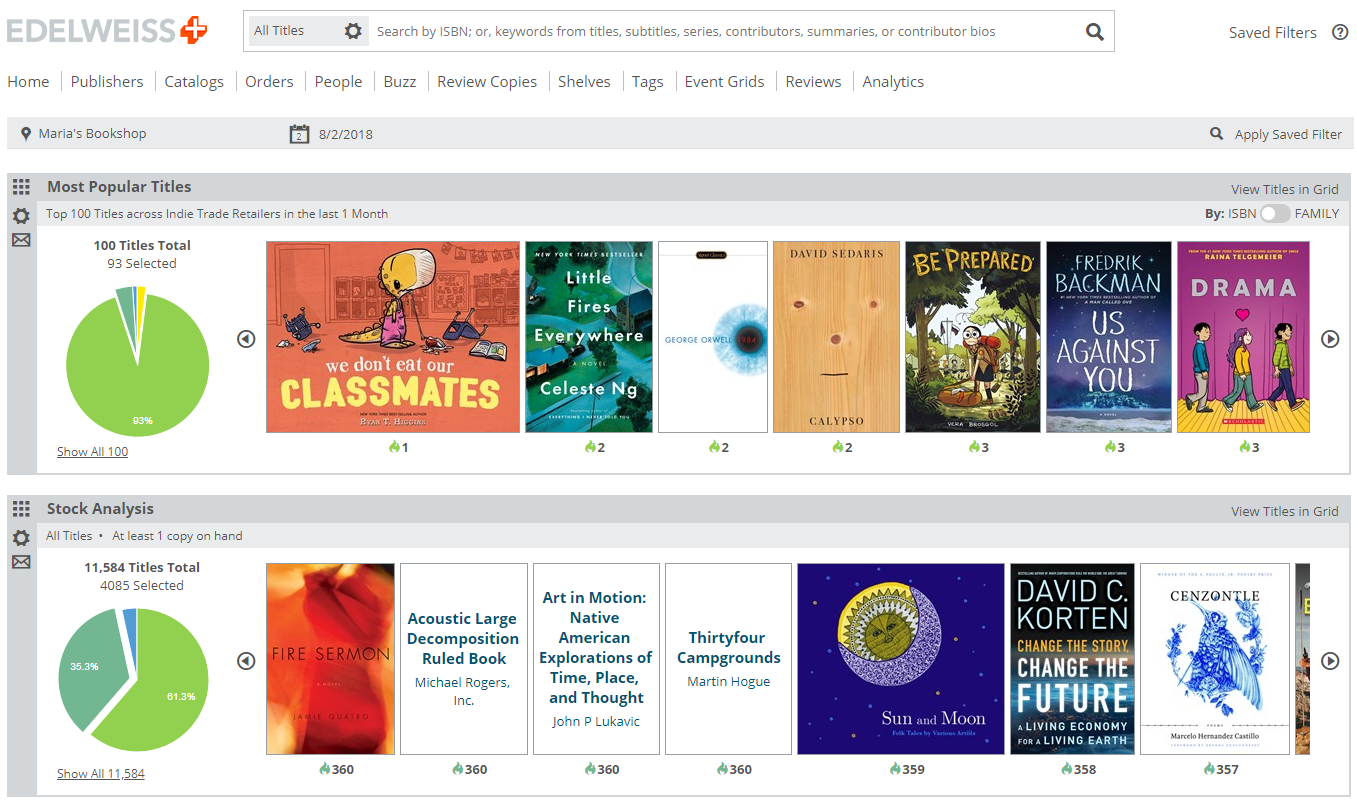
Task: Click Show All 100 link
Action: point(92,452)
